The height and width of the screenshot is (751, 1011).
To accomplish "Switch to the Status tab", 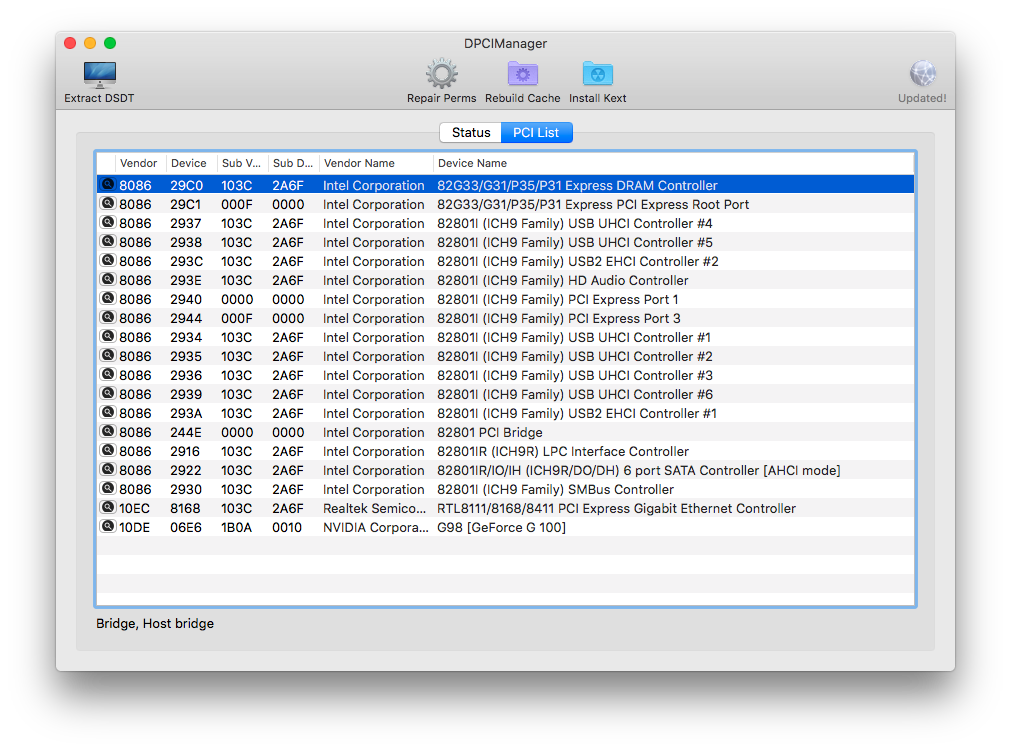I will 471,132.
